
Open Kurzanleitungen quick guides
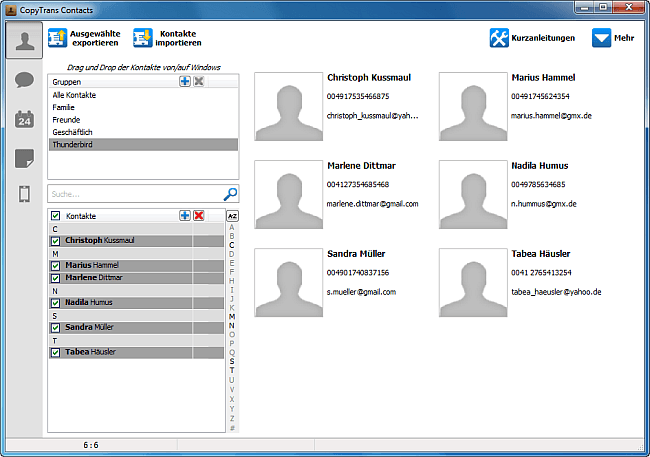click(532, 38)
